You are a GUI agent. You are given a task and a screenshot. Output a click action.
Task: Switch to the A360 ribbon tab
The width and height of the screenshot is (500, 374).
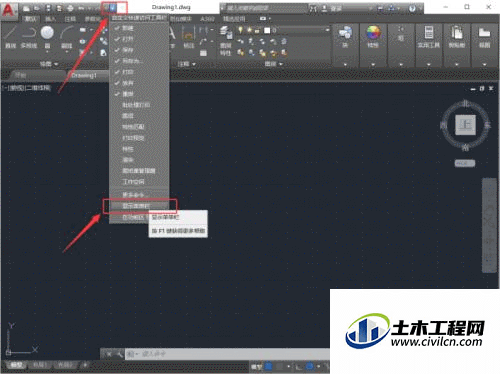point(207,19)
